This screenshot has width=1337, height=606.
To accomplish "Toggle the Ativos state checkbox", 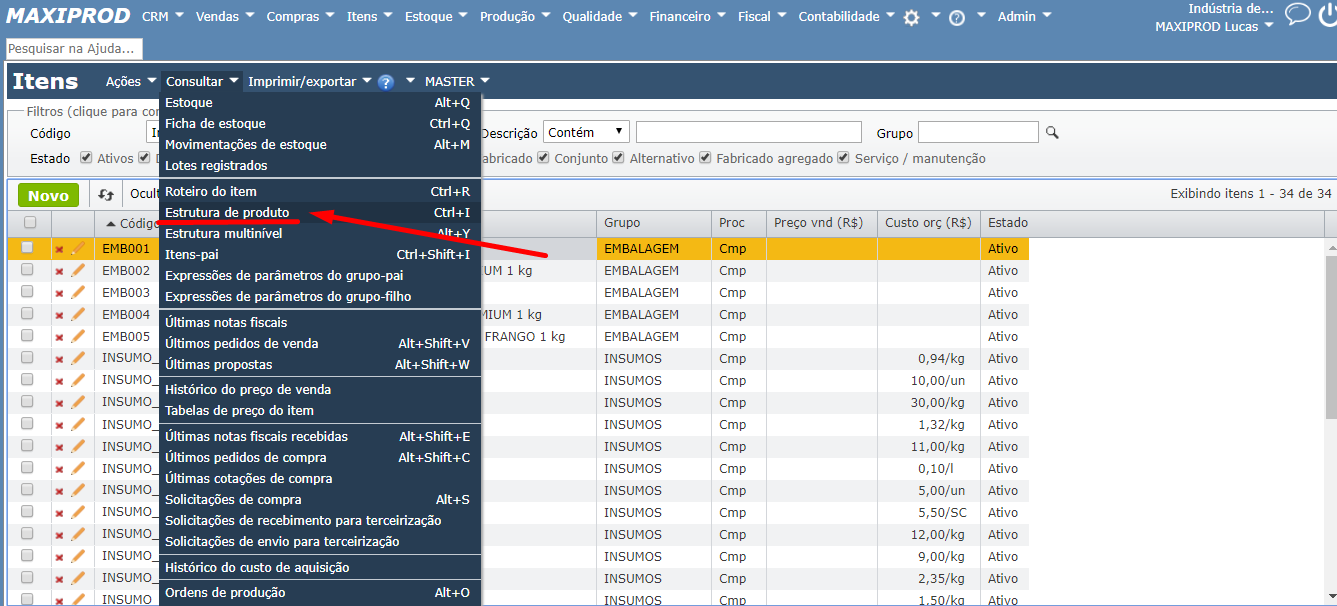I will point(86,158).
